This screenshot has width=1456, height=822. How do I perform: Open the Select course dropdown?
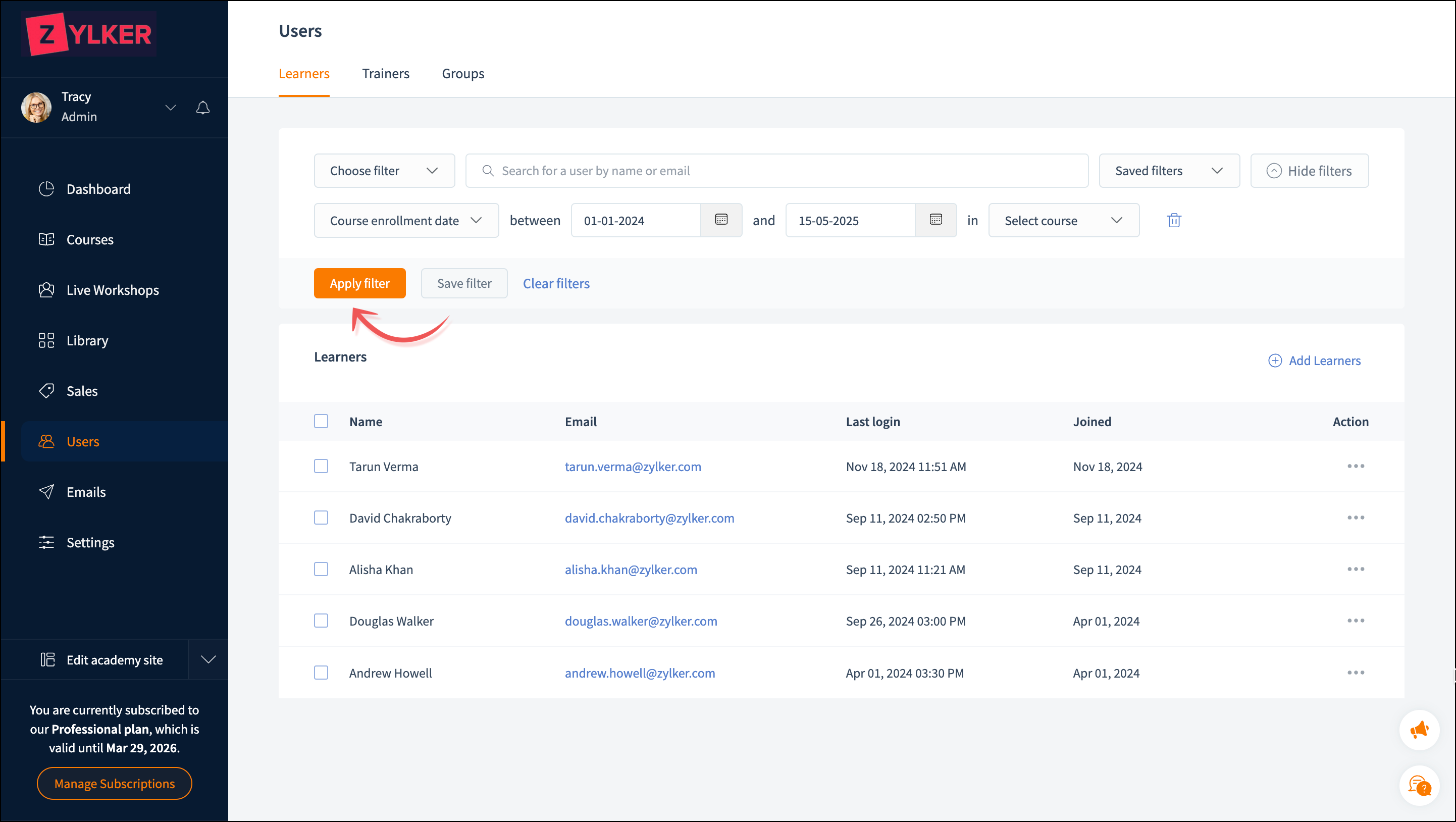tap(1063, 221)
